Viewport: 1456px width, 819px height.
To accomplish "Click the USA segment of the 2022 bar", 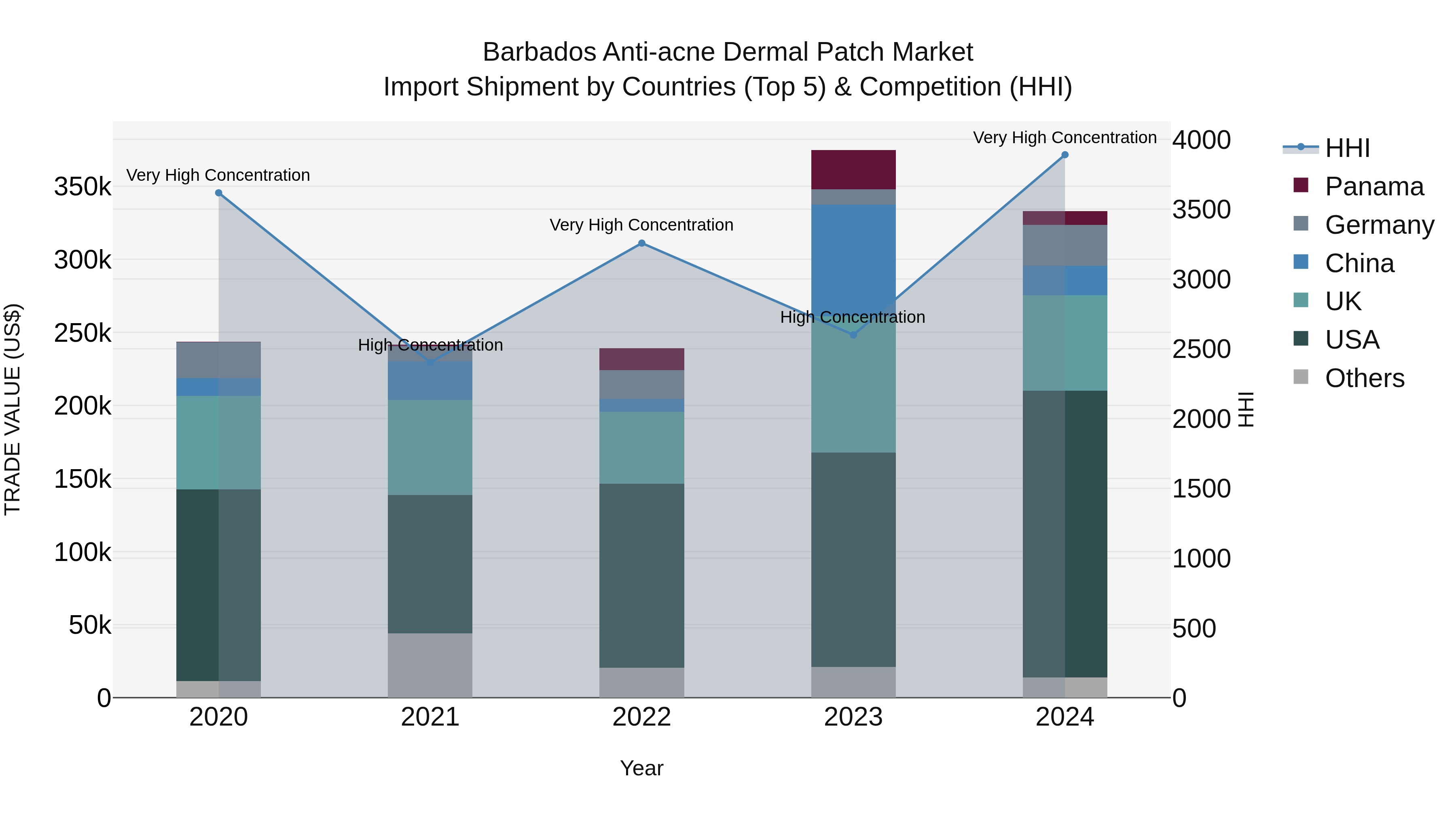I will click(641, 576).
